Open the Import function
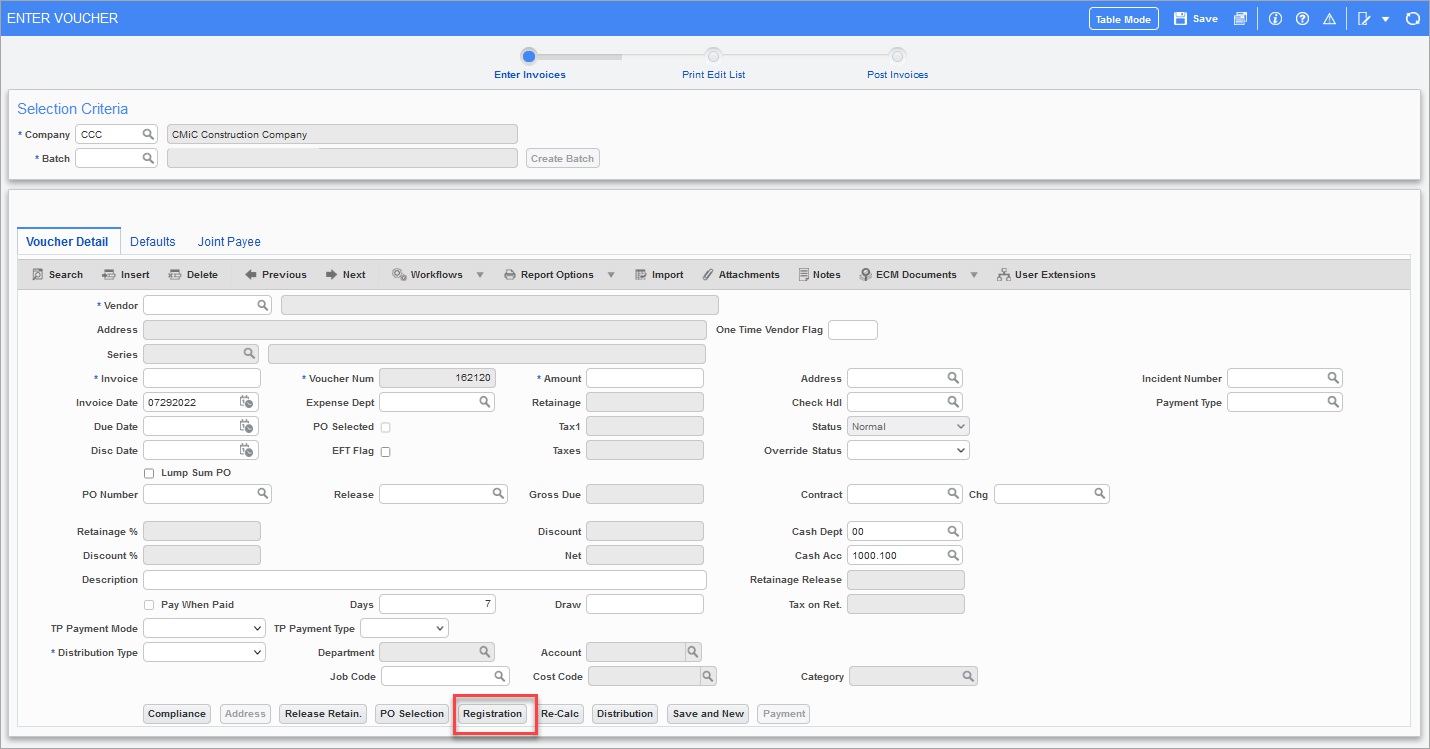The image size is (1430, 749). coord(659,274)
